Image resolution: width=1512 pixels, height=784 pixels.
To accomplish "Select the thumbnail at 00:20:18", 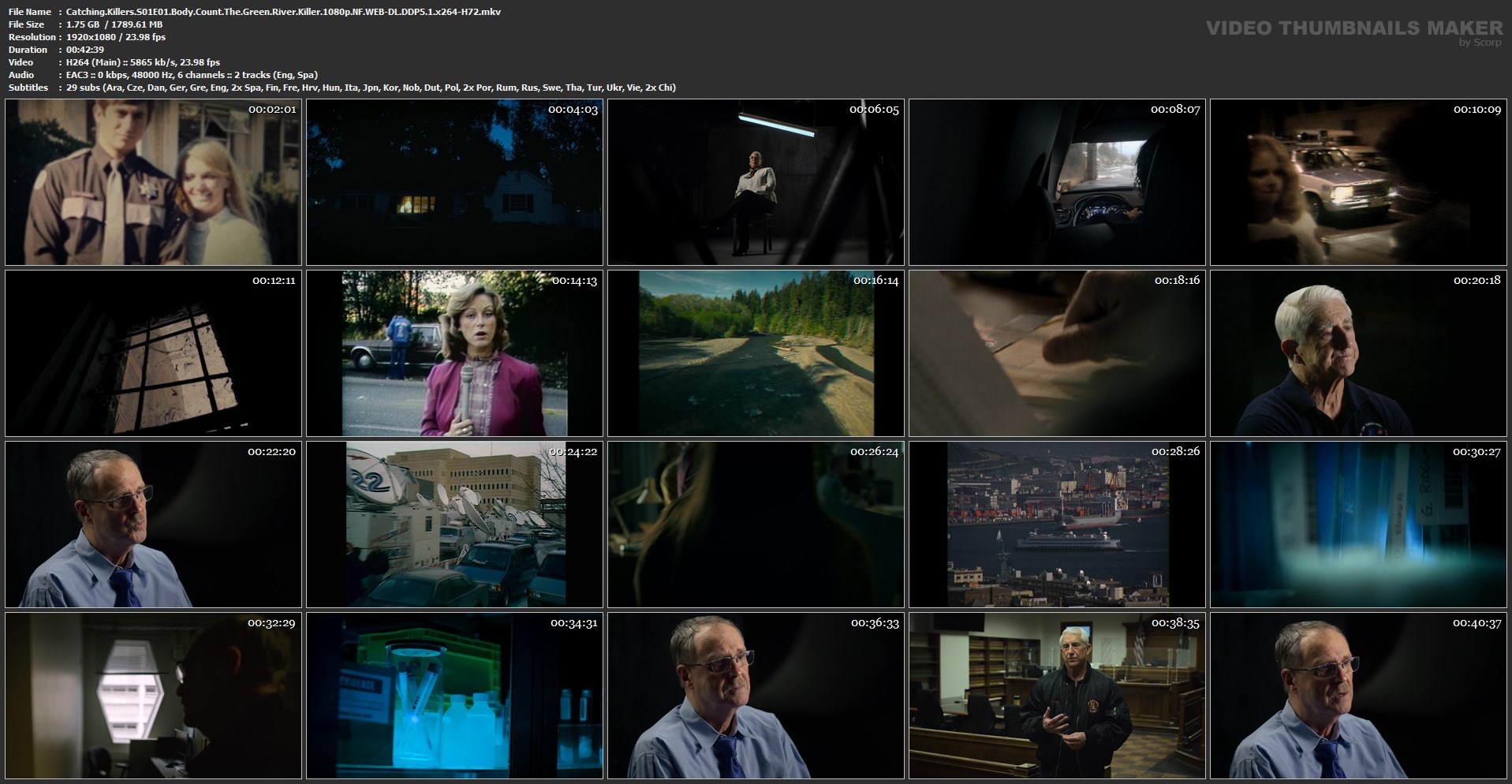I will click(x=1358, y=353).
